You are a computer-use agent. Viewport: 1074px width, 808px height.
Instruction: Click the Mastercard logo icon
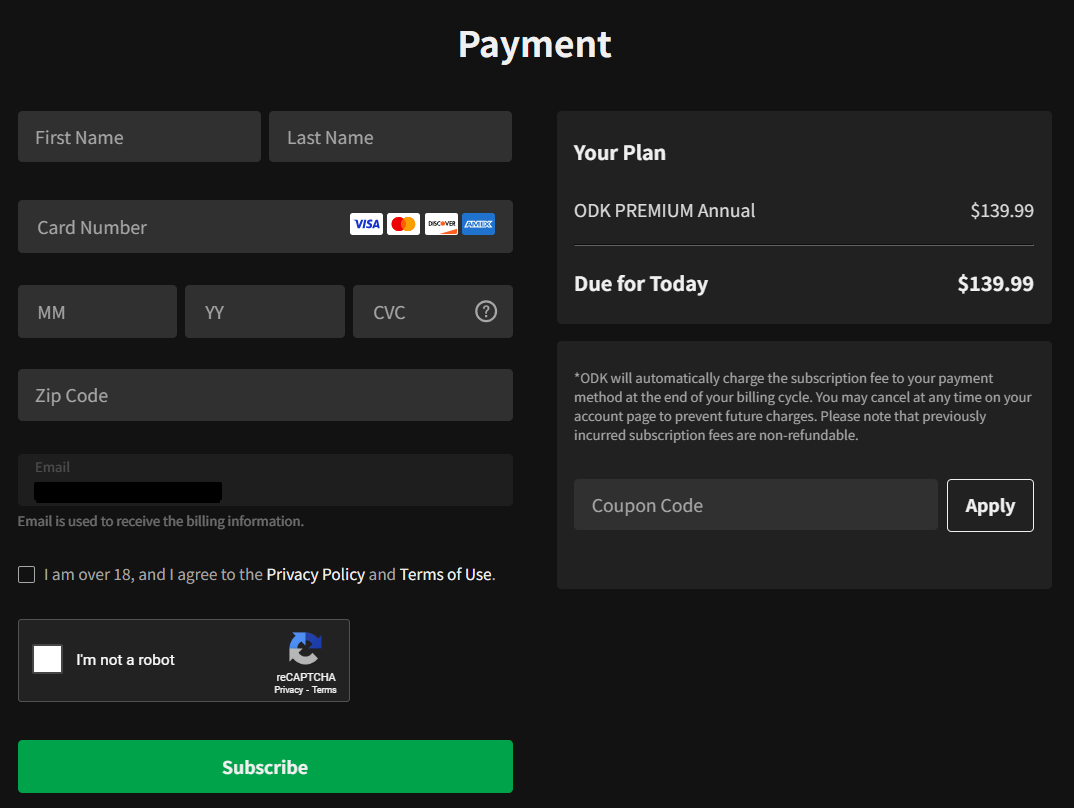point(403,224)
